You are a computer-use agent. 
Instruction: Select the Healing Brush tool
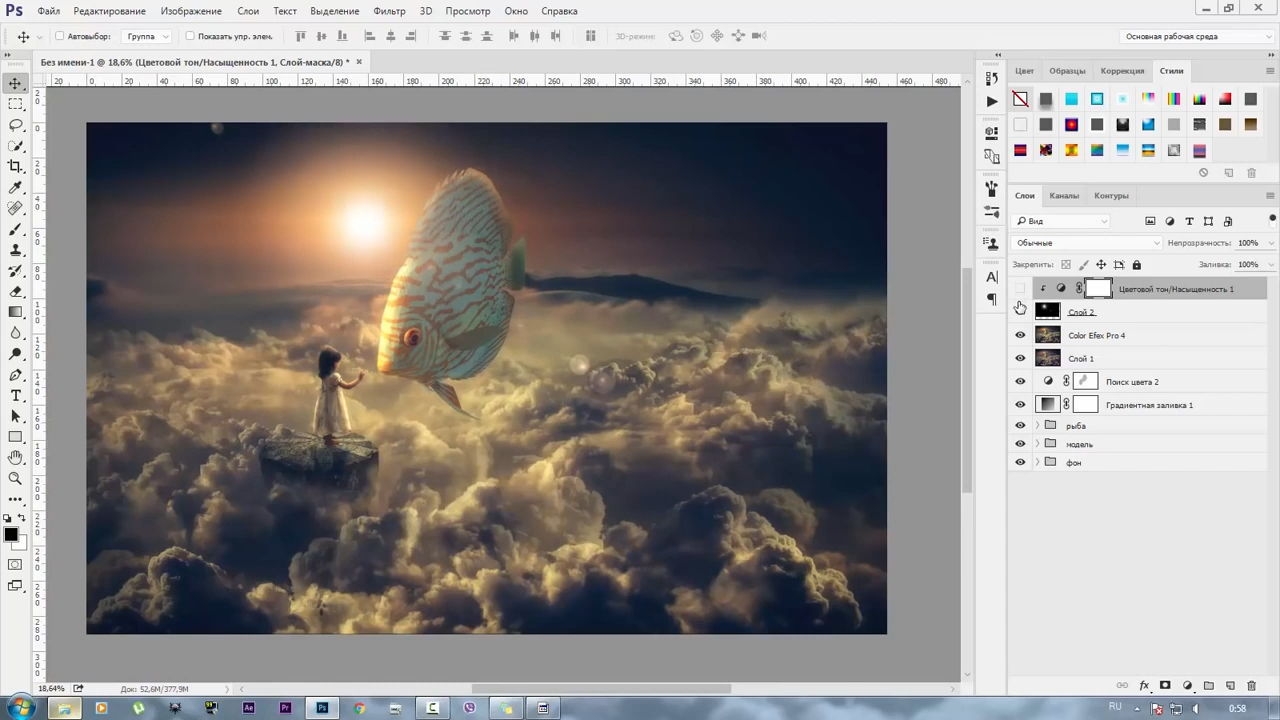15,208
